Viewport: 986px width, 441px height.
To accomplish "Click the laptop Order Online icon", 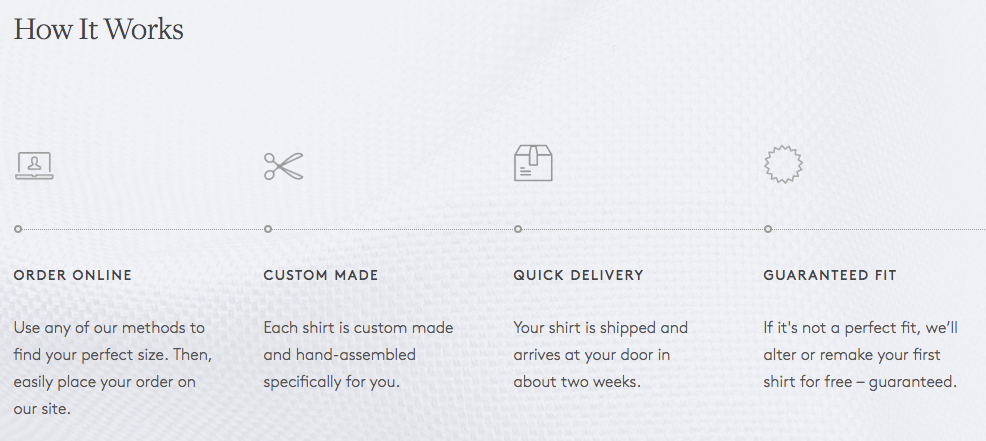I will point(34,165).
